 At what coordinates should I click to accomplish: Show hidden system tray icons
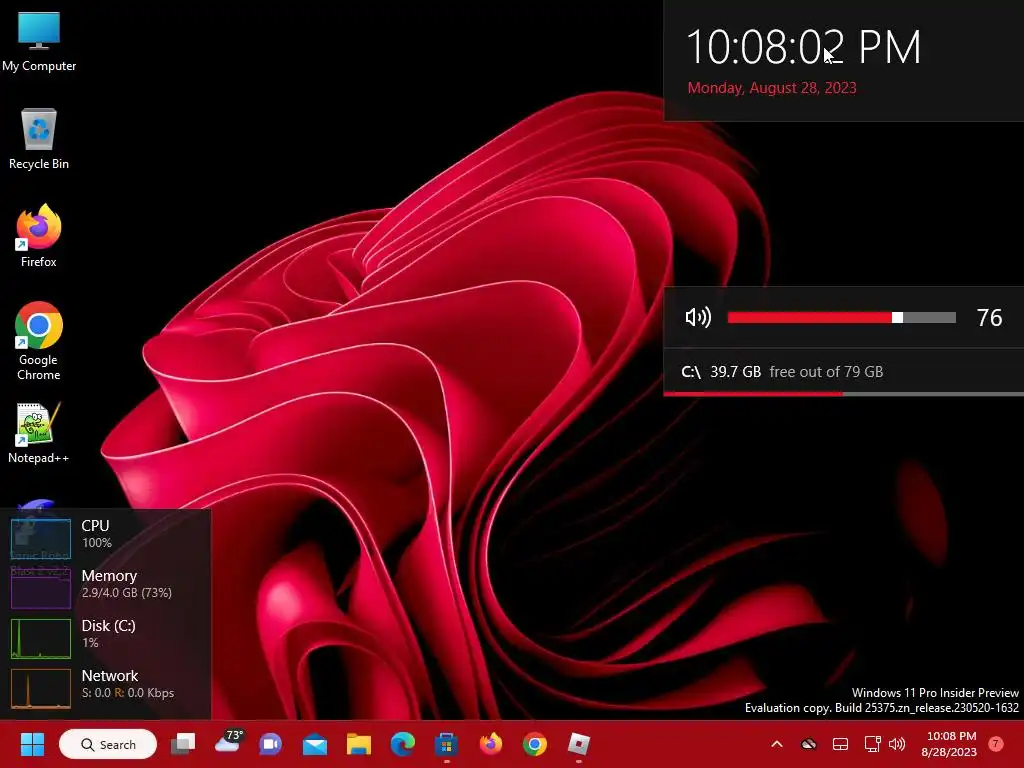pos(776,744)
